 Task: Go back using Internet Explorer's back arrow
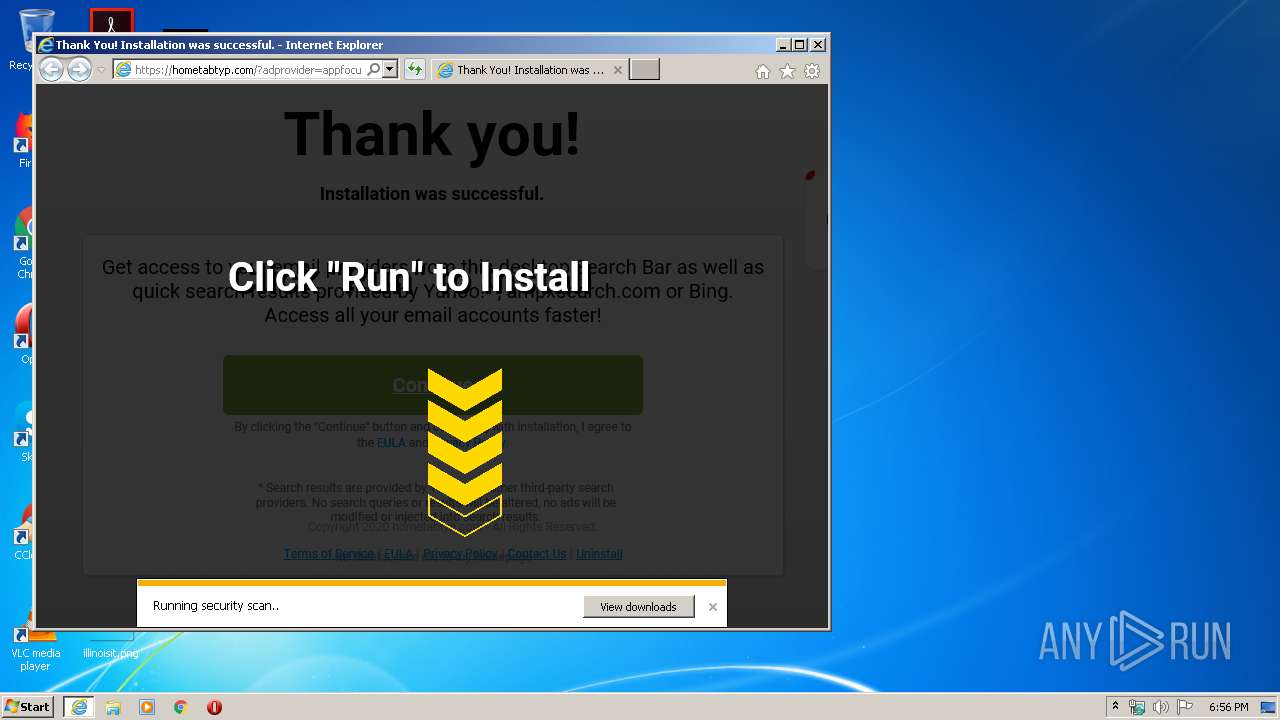point(51,69)
